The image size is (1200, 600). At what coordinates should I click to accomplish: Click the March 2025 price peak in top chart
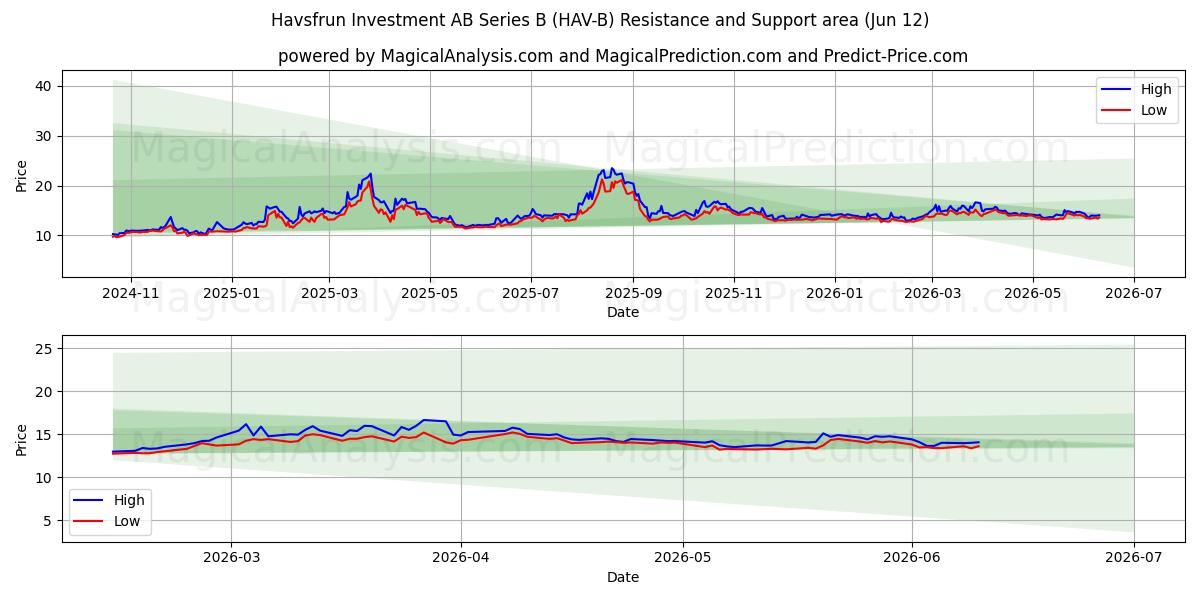(x=370, y=174)
